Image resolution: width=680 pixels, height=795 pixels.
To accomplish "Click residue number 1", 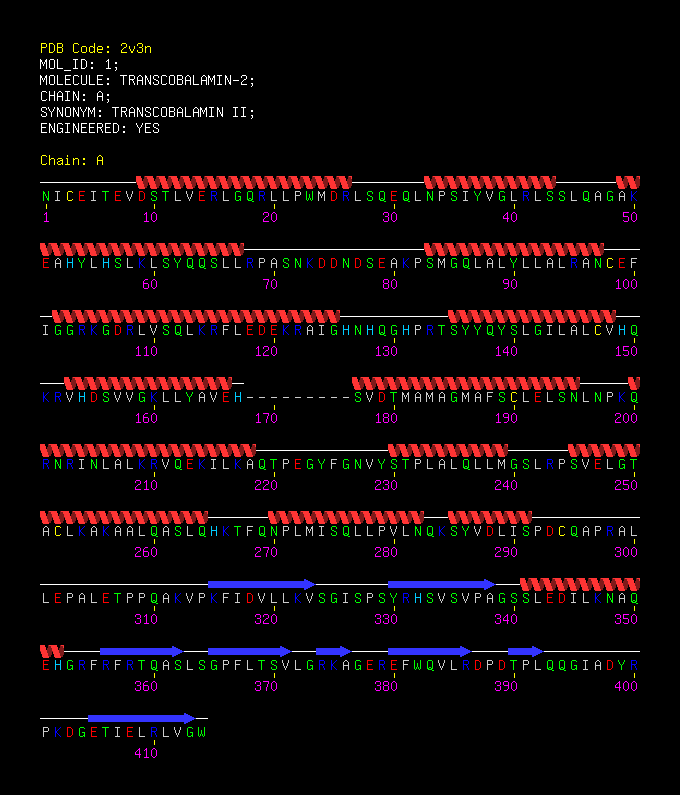I will tap(46, 218).
